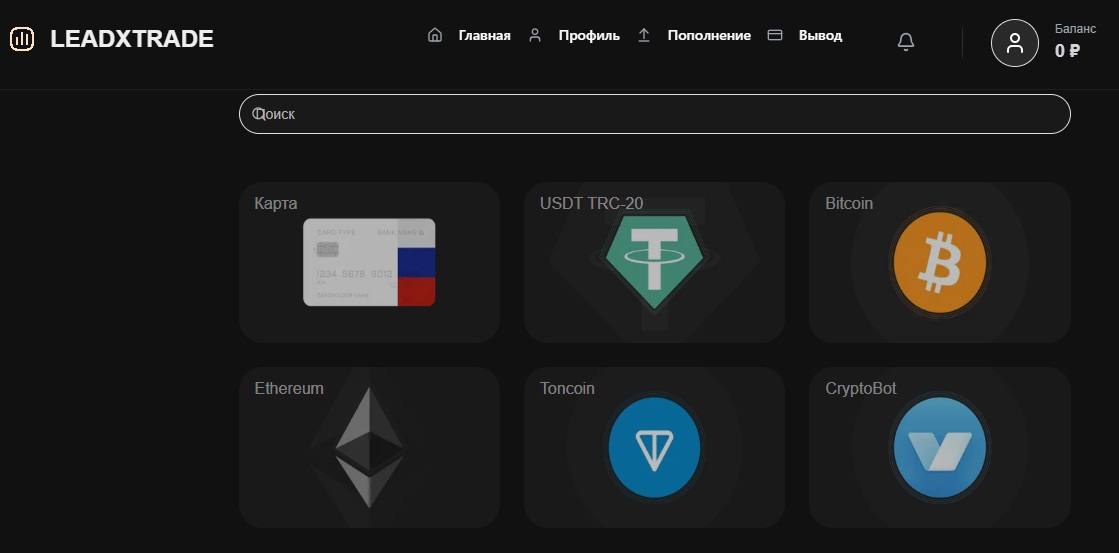Click the LEADXTRADE brand name text

[132, 39]
